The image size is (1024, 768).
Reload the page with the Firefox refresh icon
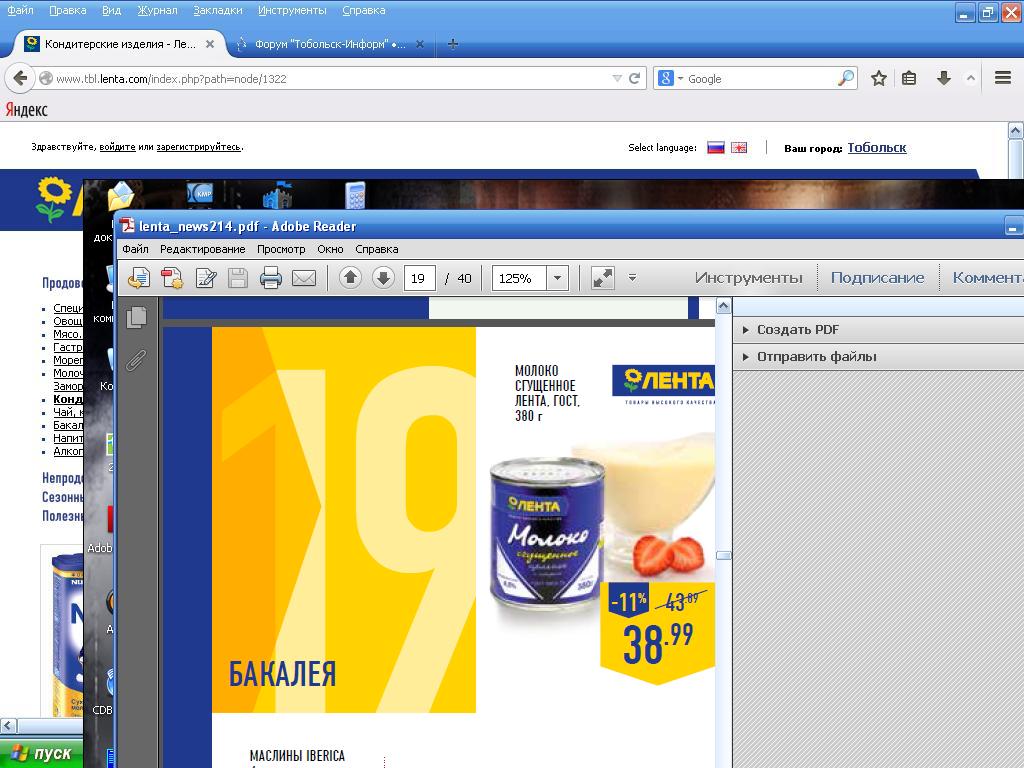pos(634,78)
